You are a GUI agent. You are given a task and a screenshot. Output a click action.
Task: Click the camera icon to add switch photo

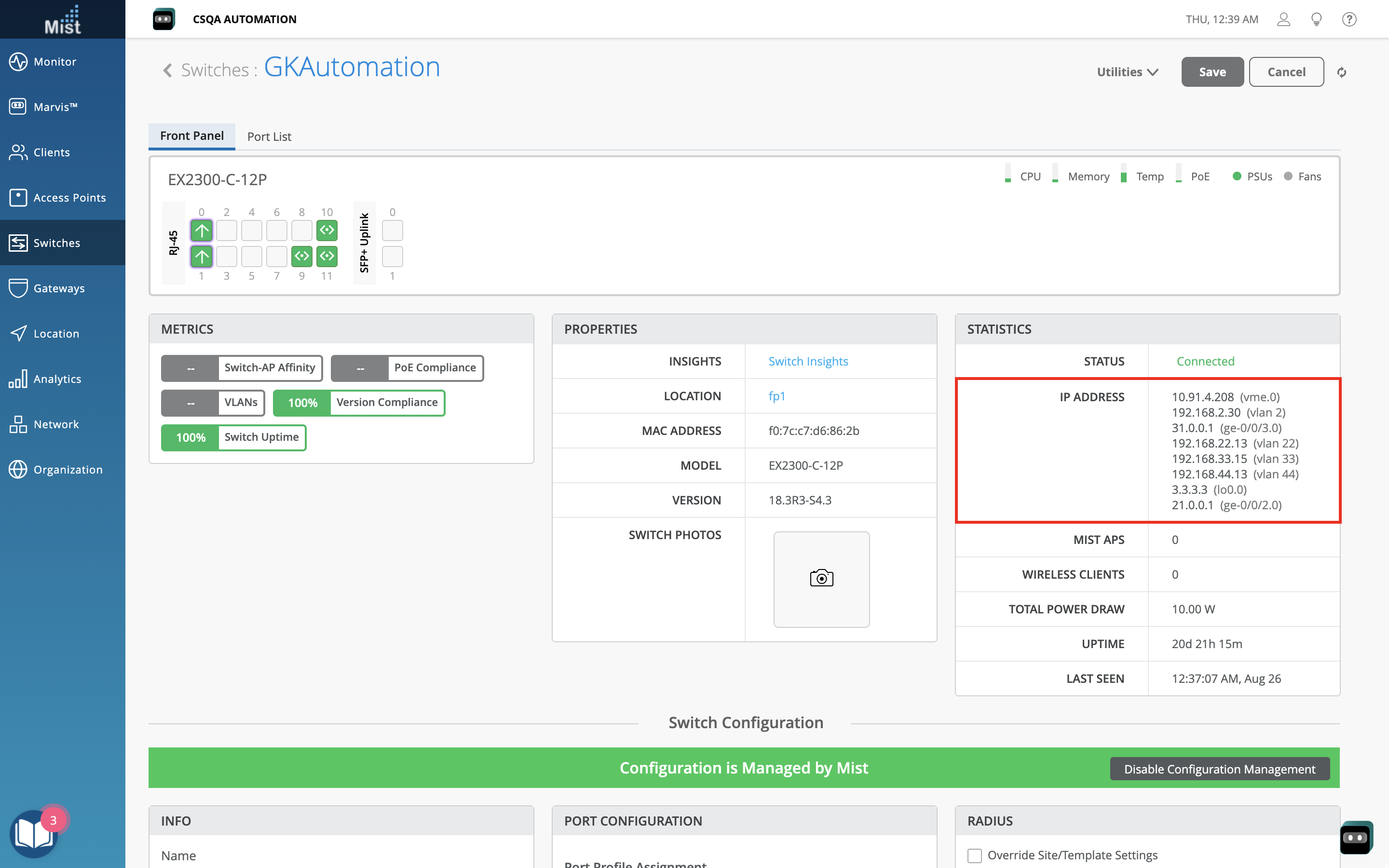pyautogui.click(x=821, y=578)
